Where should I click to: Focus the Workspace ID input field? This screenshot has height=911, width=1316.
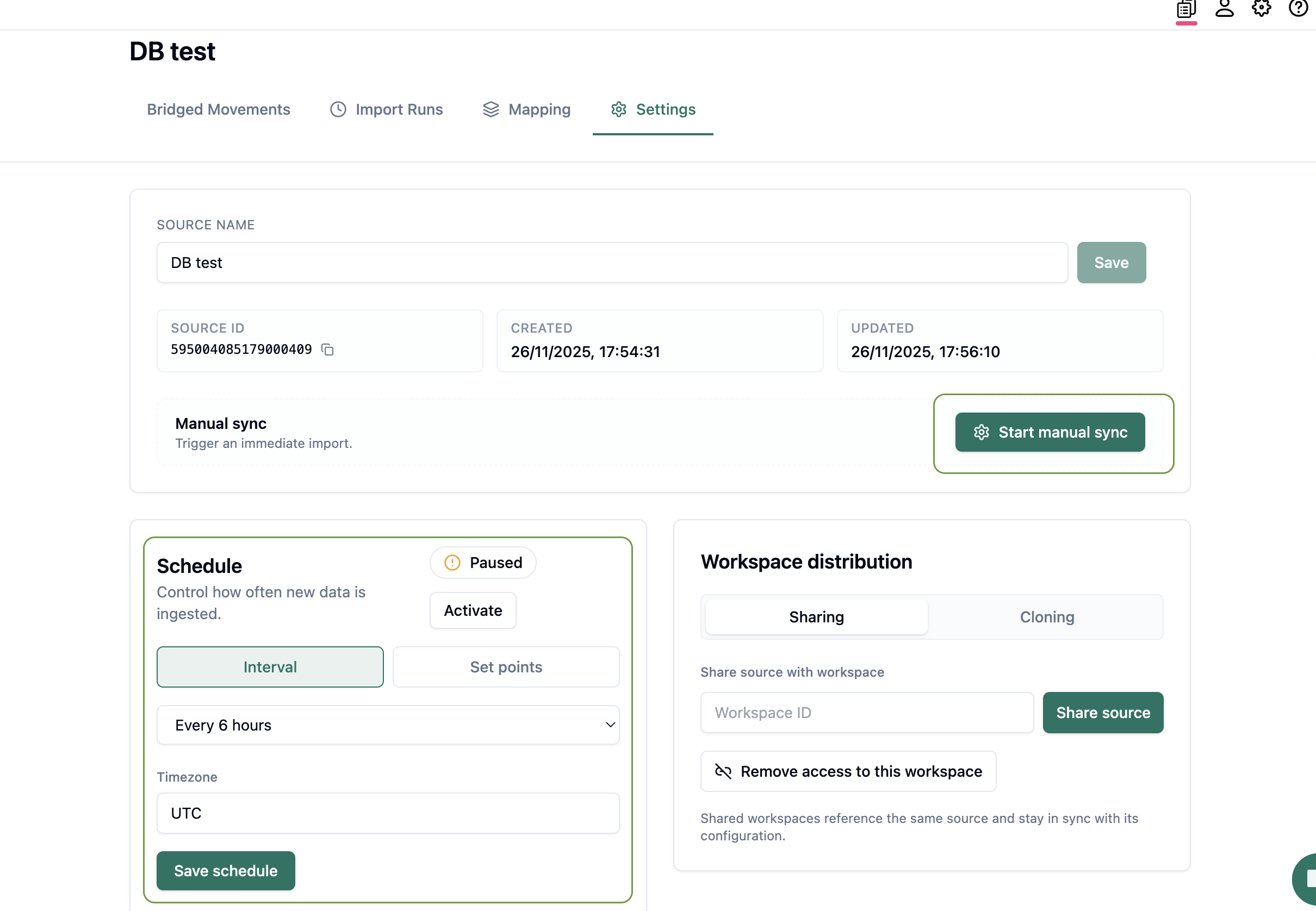click(866, 713)
